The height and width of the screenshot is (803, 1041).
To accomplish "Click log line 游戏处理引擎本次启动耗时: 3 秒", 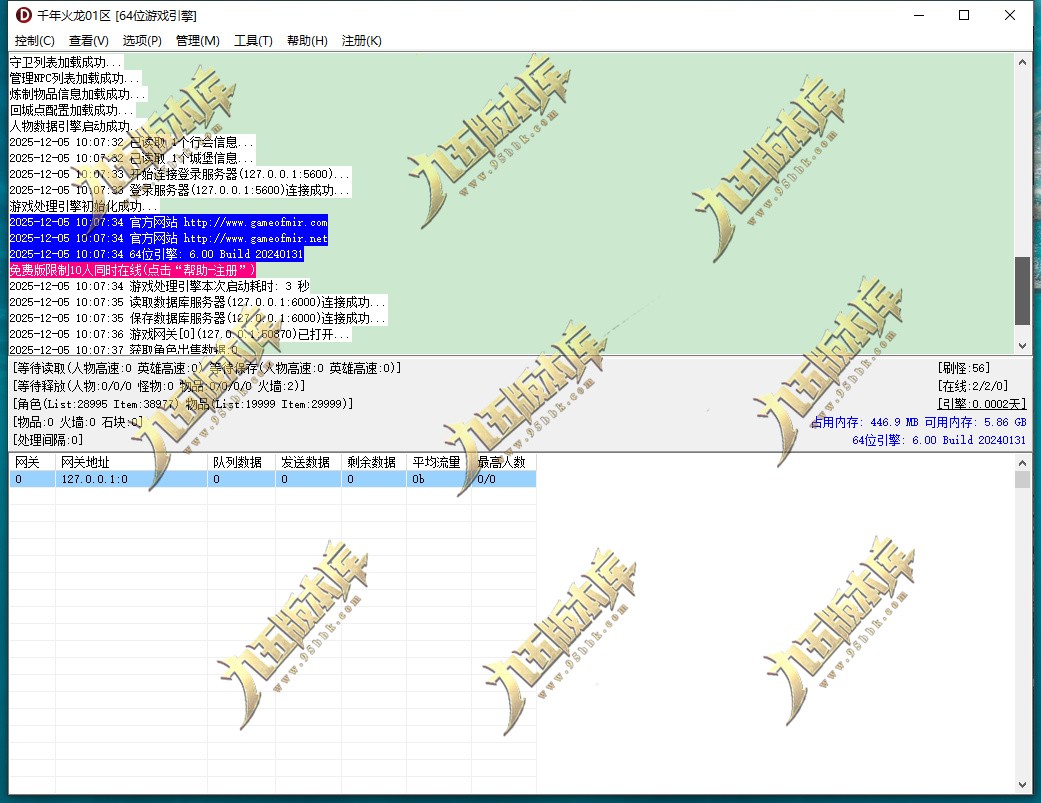I will 159,286.
